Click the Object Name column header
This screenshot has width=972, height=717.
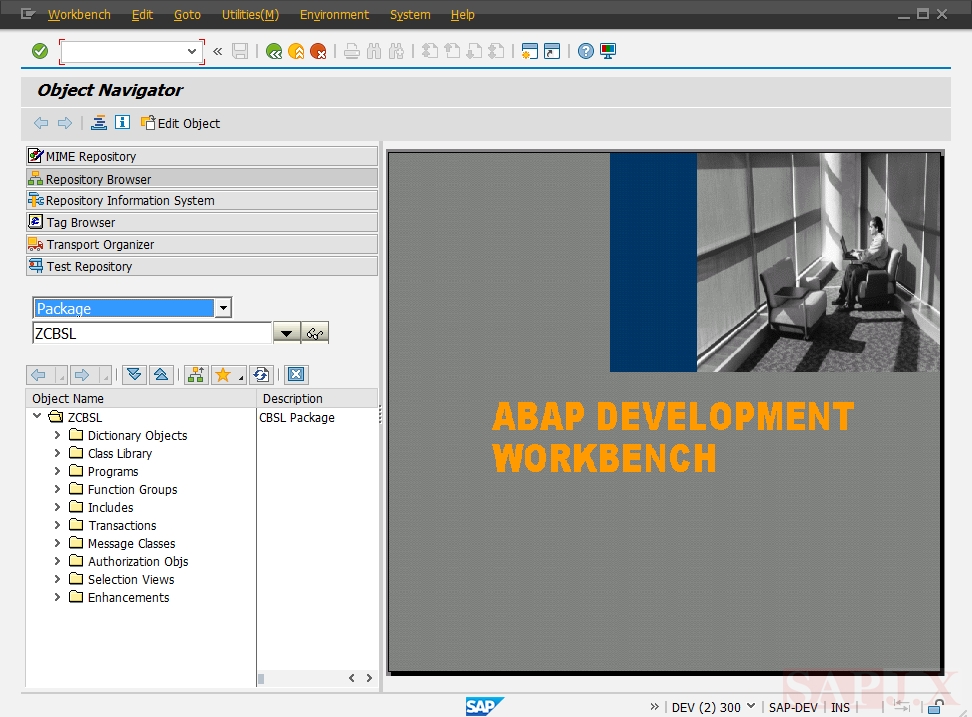pyautogui.click(x=141, y=398)
